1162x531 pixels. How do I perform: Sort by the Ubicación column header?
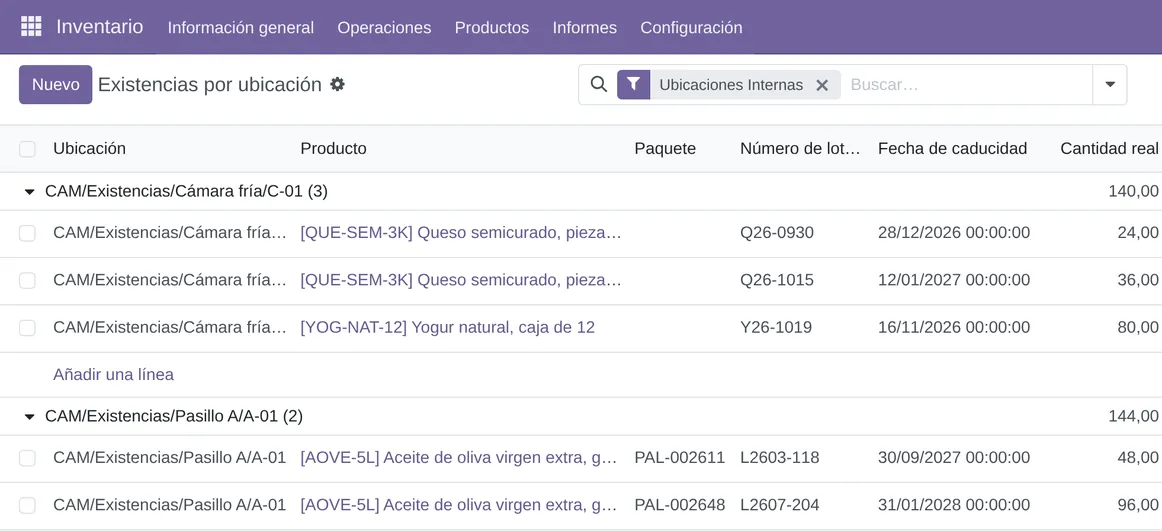(x=90, y=149)
